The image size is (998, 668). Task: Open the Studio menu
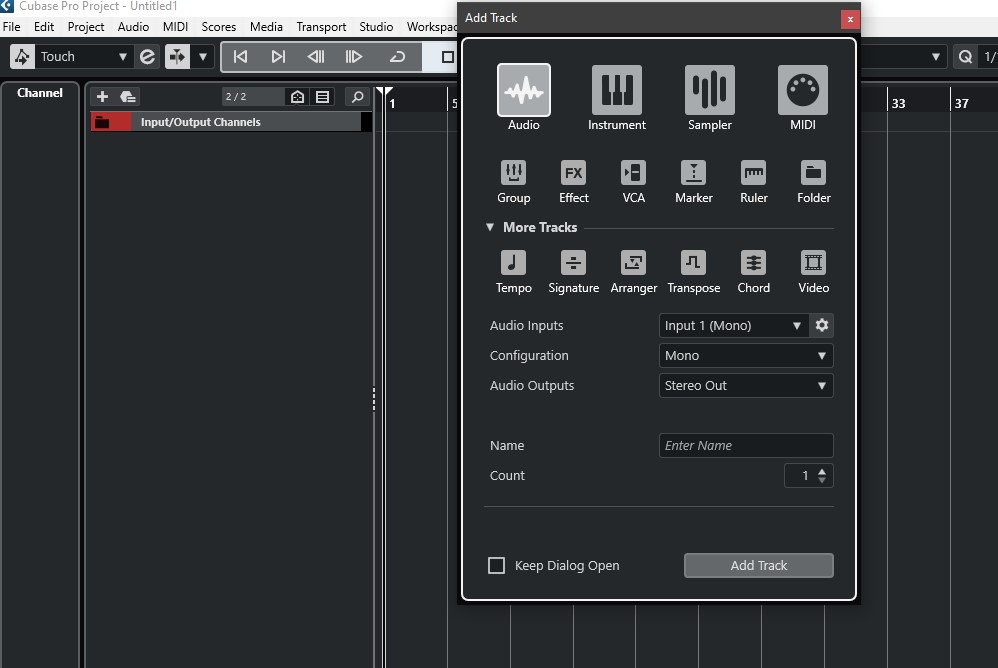(376, 27)
